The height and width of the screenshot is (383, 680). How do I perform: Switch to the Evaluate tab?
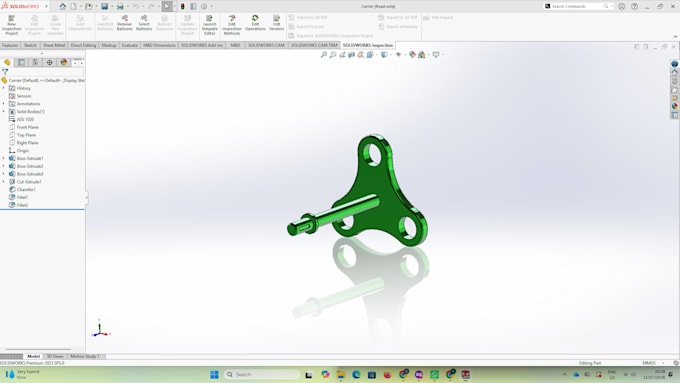(x=129, y=45)
